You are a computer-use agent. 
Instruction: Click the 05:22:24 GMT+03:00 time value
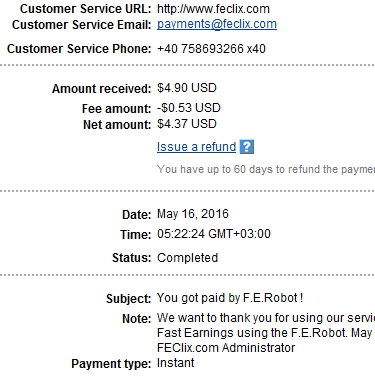coord(214,234)
